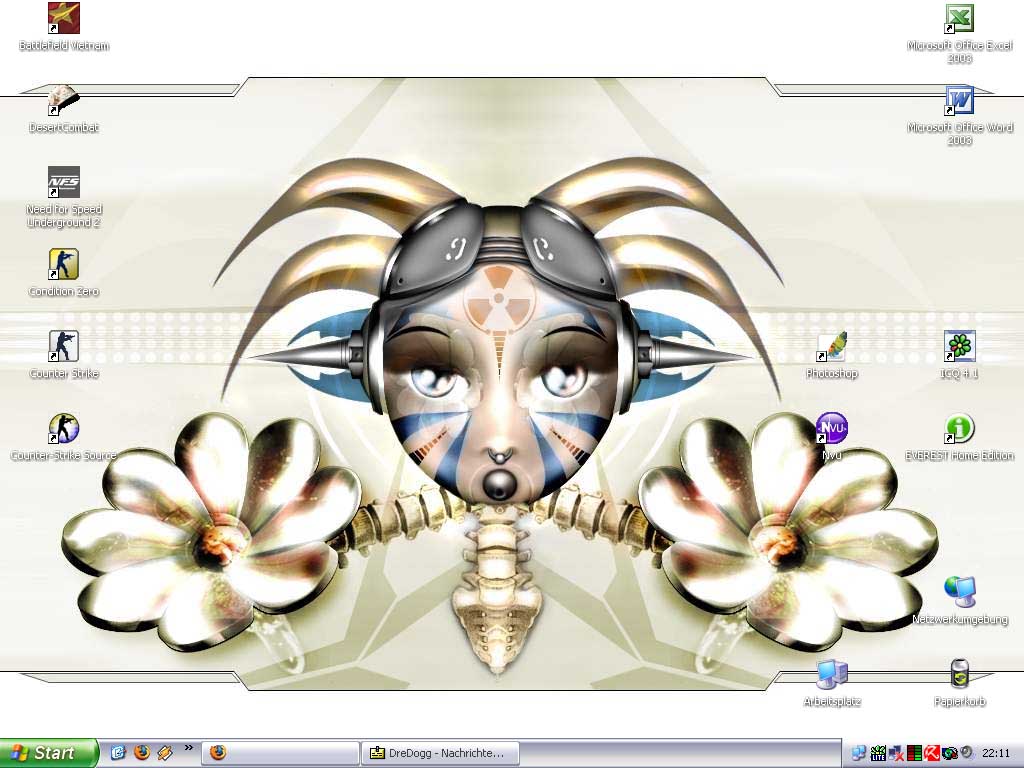1024x768 pixels.
Task: Select the Netzwerkumgebung desktop icon
Action: [x=959, y=601]
